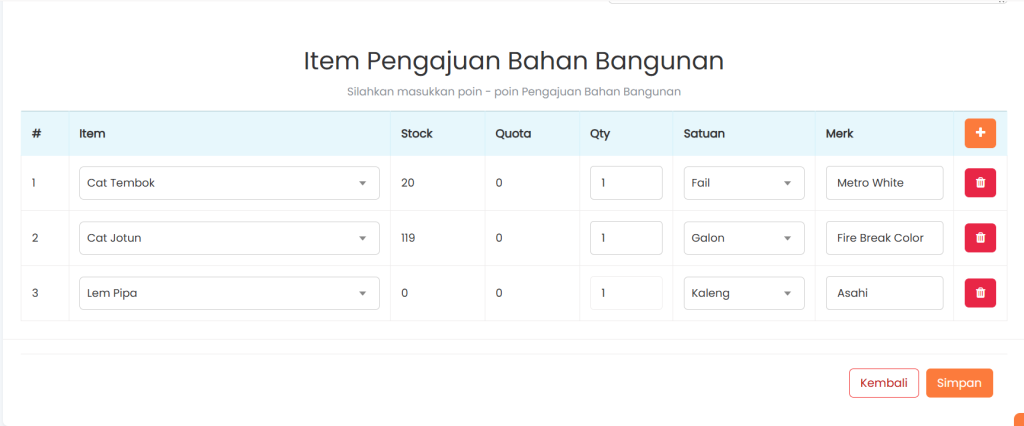1024x426 pixels.
Task: Click the Kembali button
Action: 883,383
